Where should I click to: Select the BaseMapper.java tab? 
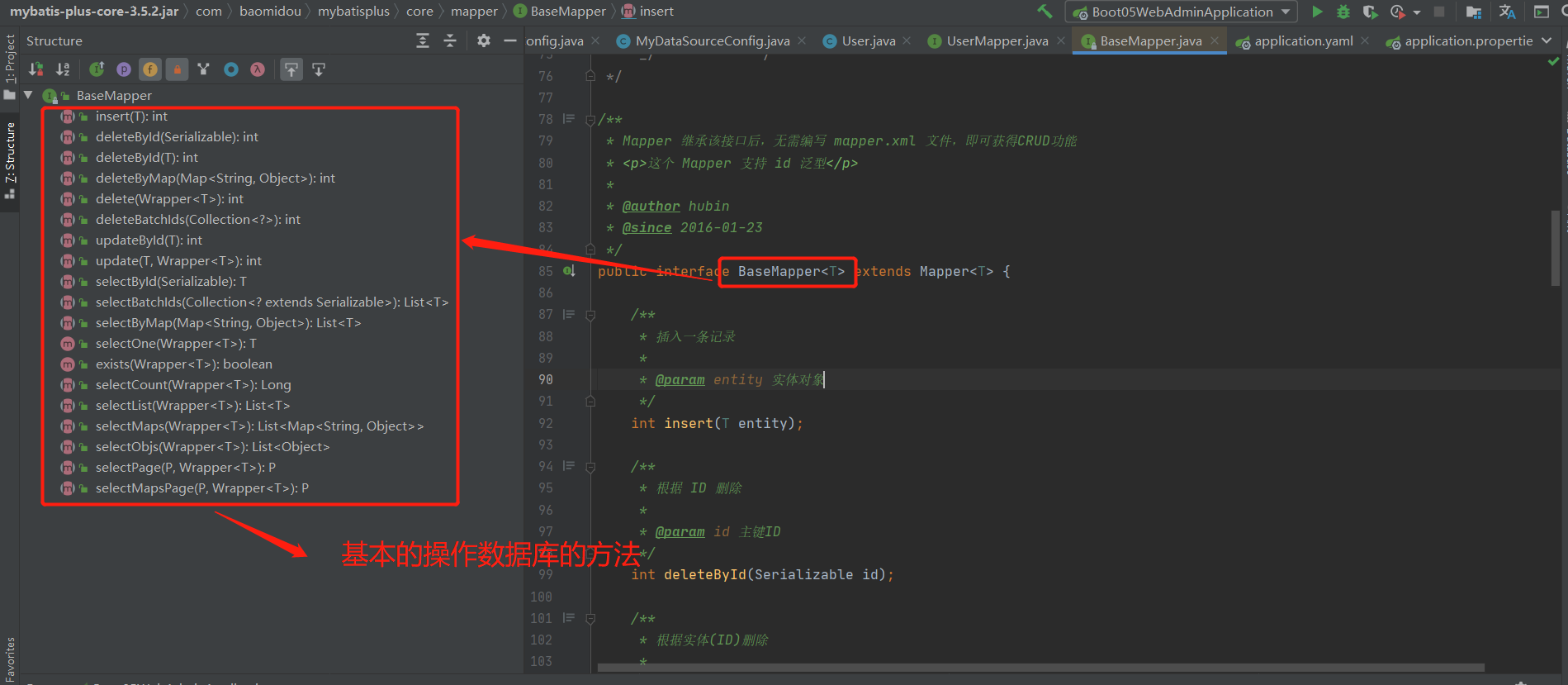pyautogui.click(x=1150, y=41)
